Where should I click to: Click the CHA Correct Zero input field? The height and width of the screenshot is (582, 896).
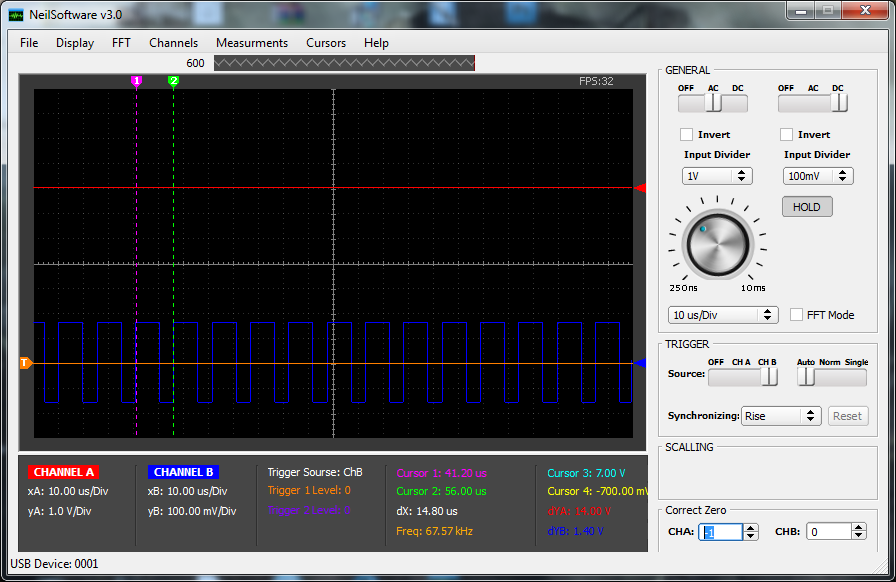tap(721, 532)
